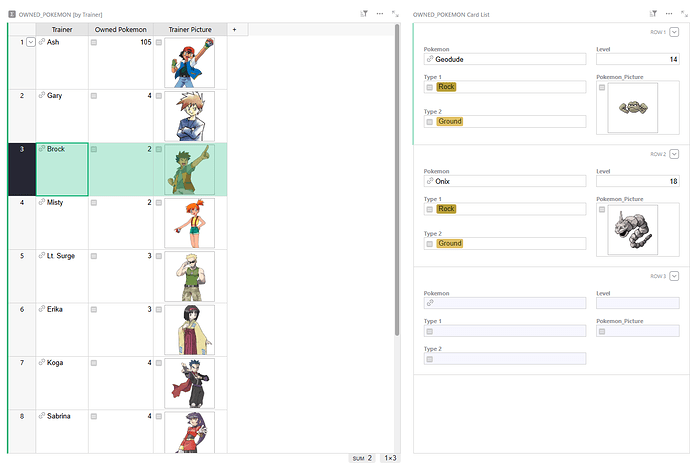
Task: Click the Owned Pokemon value 105 for Ash
Action: tap(146, 42)
